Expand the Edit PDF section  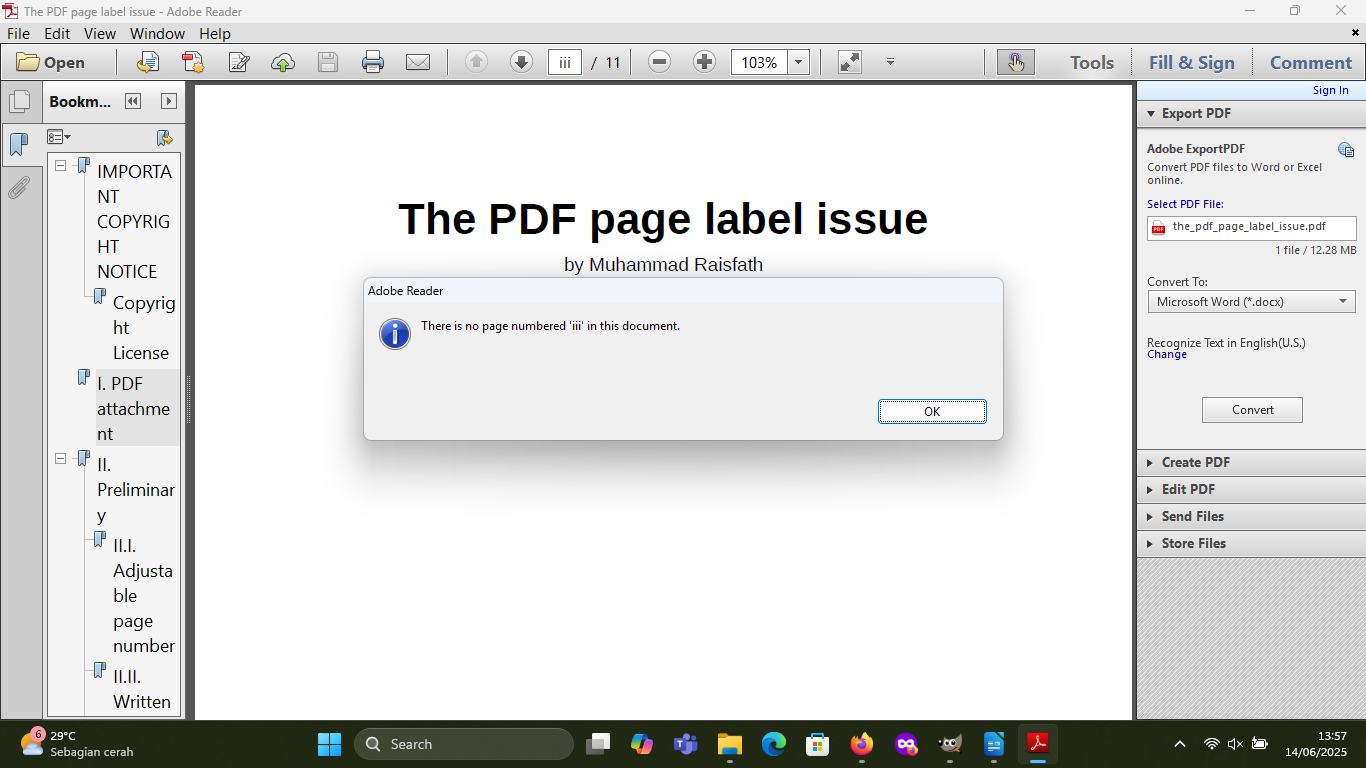[1250, 489]
